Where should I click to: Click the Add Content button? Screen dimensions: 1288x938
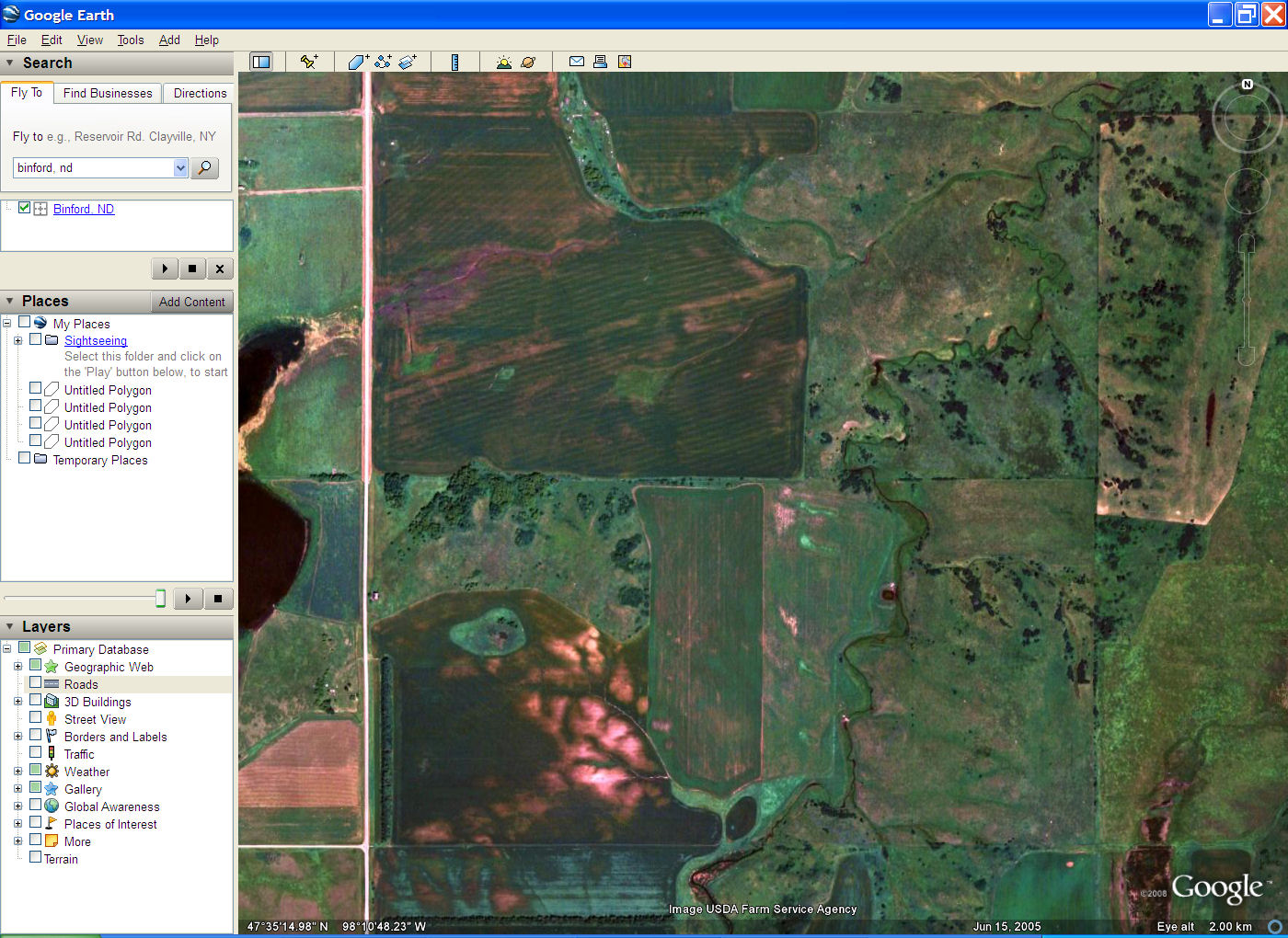(x=191, y=302)
